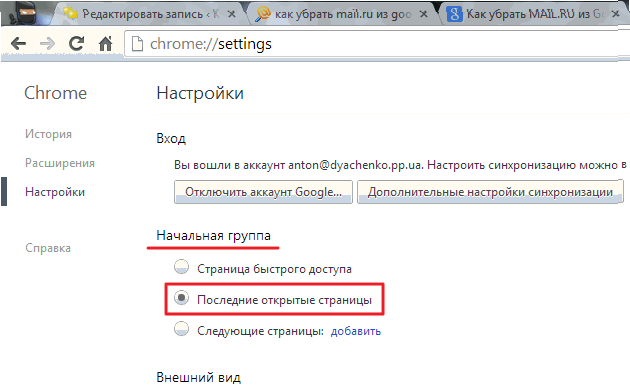Image resolution: width=630 pixels, height=392 pixels.
Task: Click favicon of 'Редактировать запись' tab
Action: point(70,14)
